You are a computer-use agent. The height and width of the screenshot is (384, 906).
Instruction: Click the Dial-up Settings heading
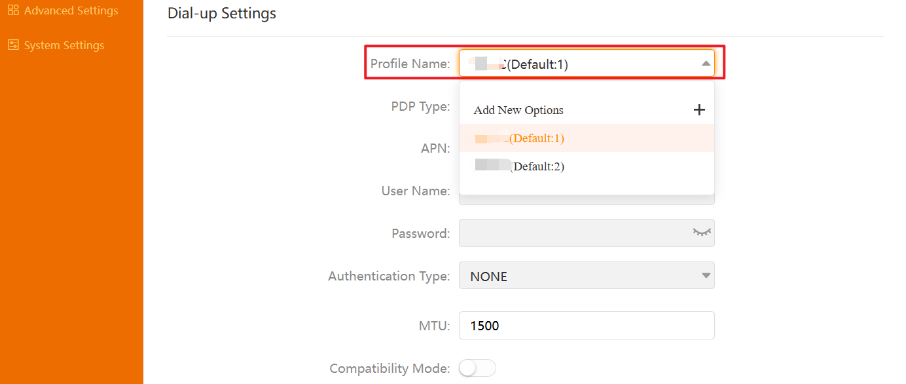[222, 13]
